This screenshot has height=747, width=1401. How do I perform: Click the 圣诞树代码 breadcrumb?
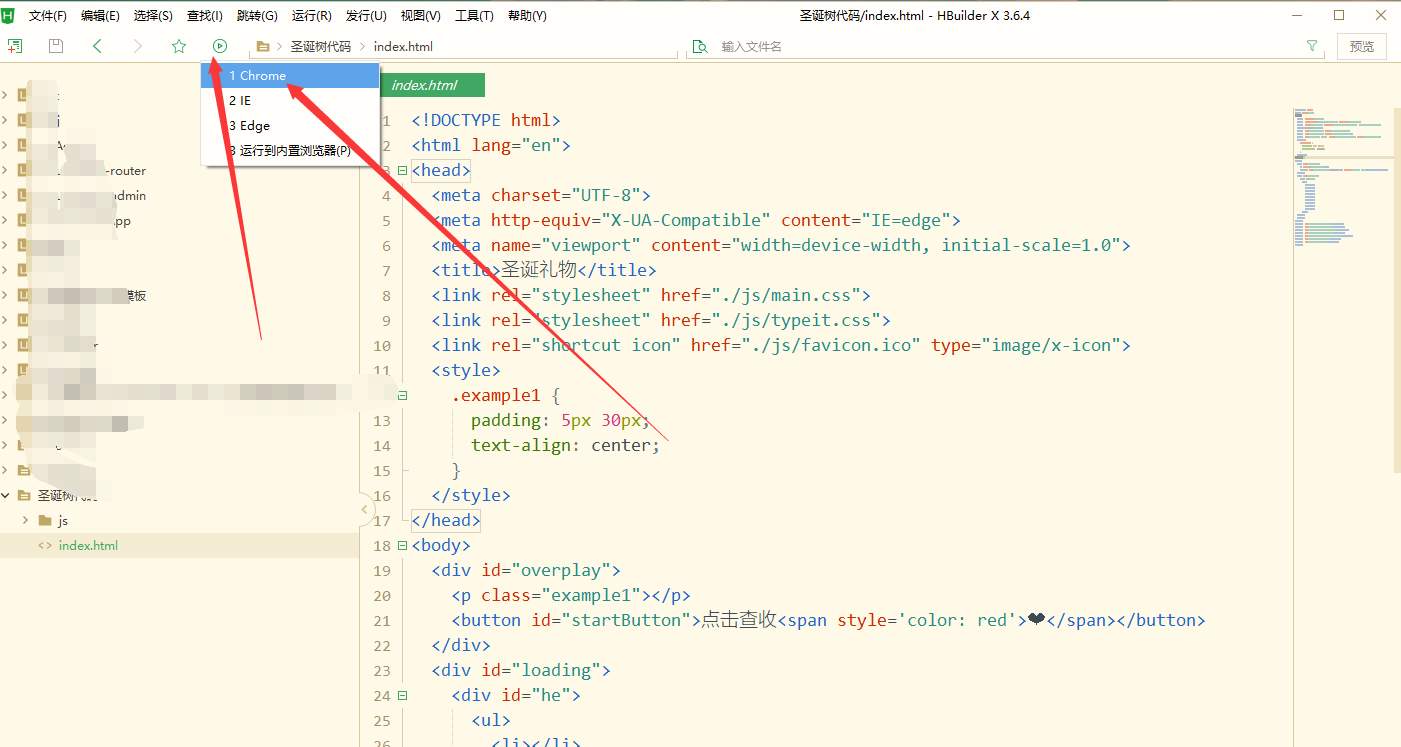(321, 46)
